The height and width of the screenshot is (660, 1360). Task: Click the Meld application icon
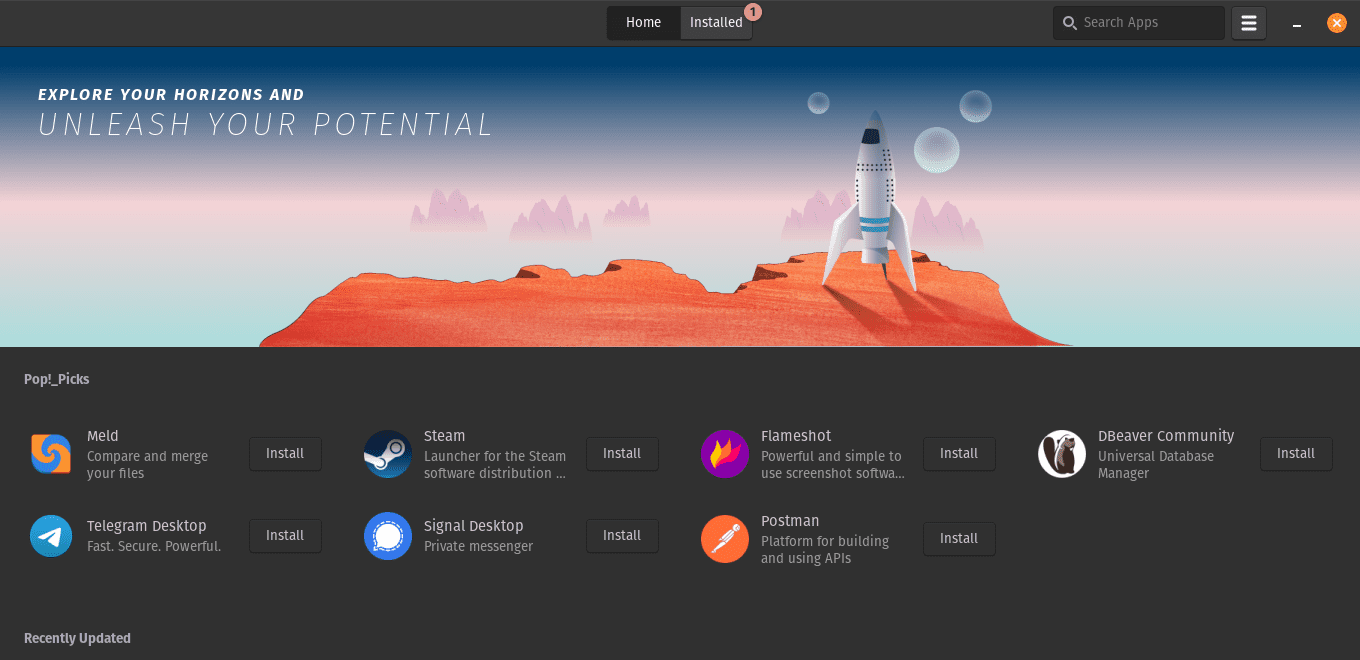[x=51, y=454]
